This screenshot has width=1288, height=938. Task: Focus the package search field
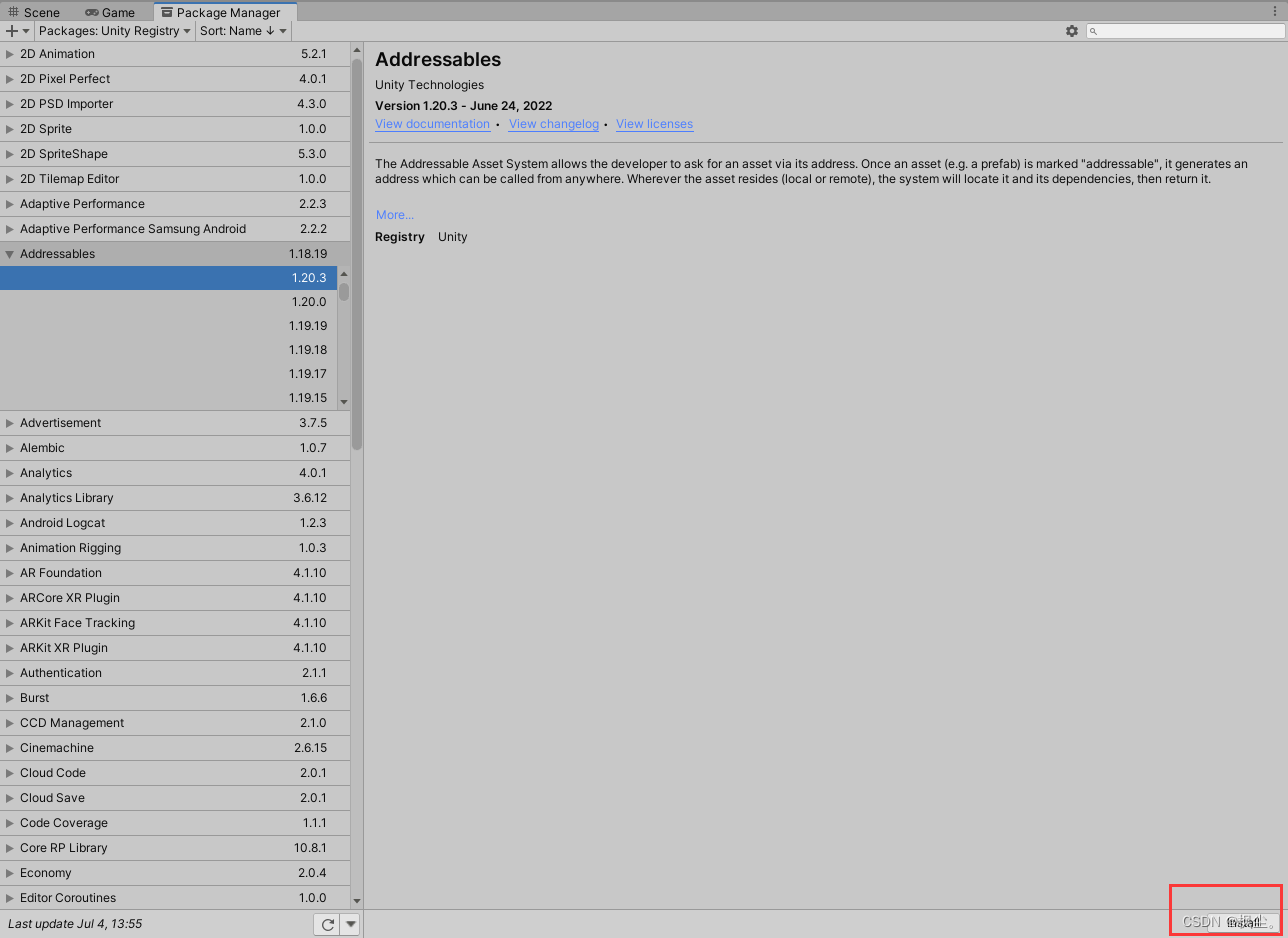(x=1184, y=31)
